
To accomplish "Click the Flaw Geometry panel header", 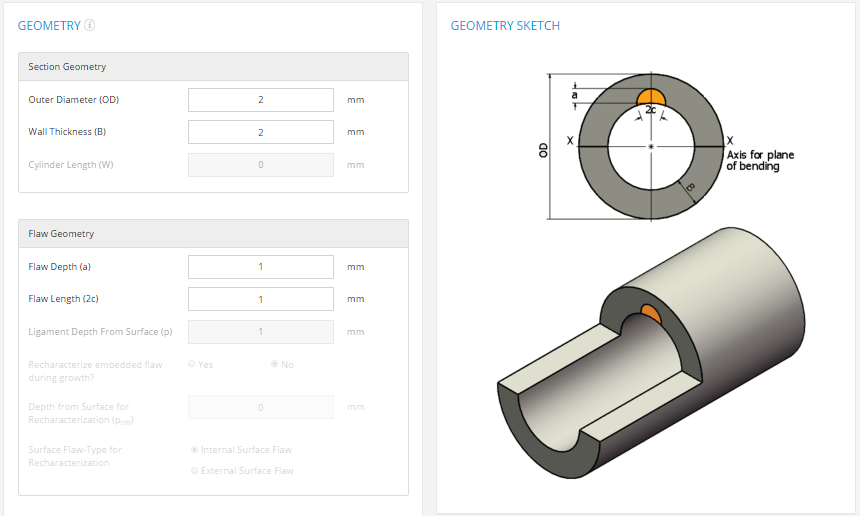I will pos(213,234).
